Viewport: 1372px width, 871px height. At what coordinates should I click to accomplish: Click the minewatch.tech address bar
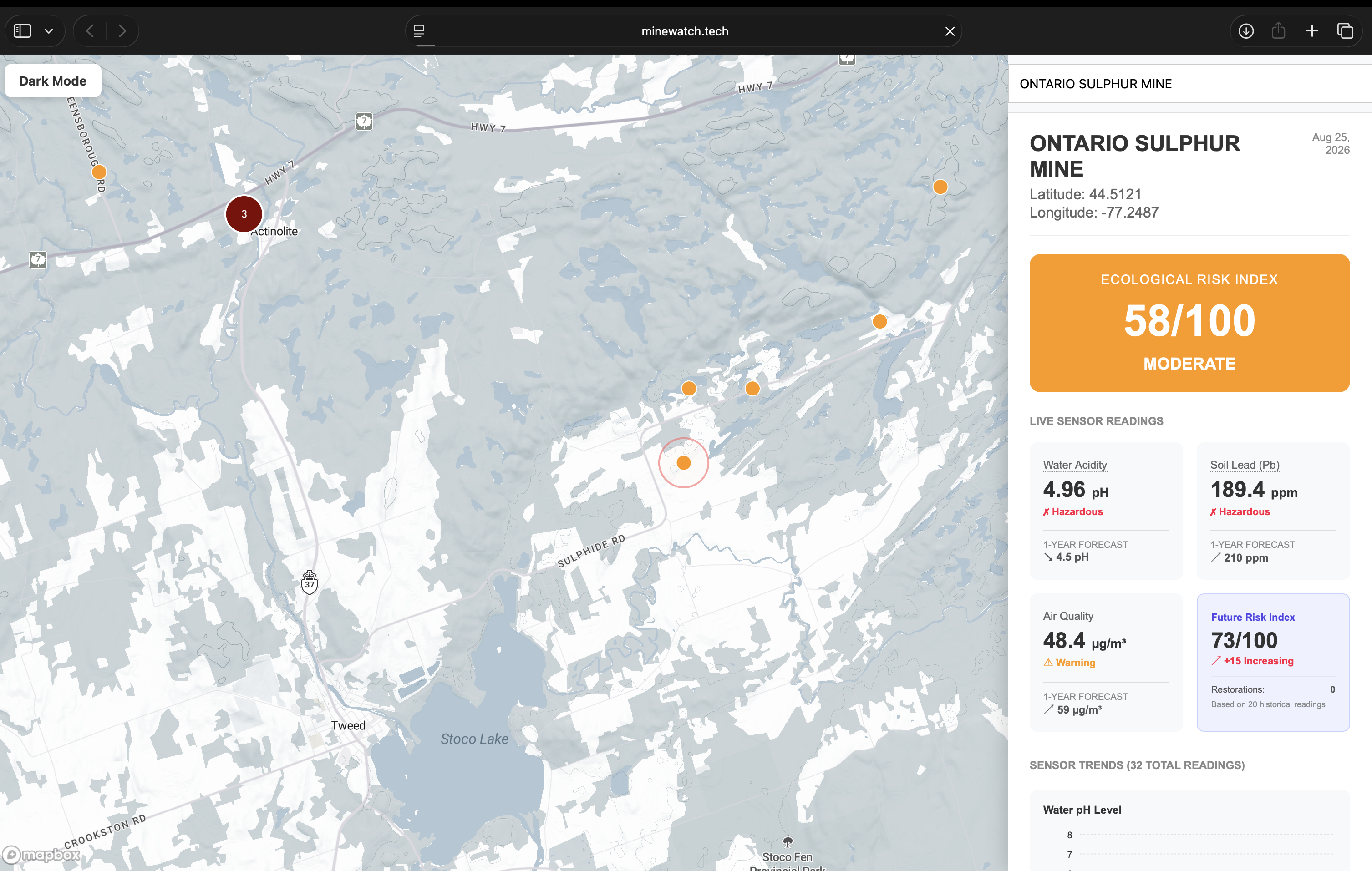click(684, 31)
